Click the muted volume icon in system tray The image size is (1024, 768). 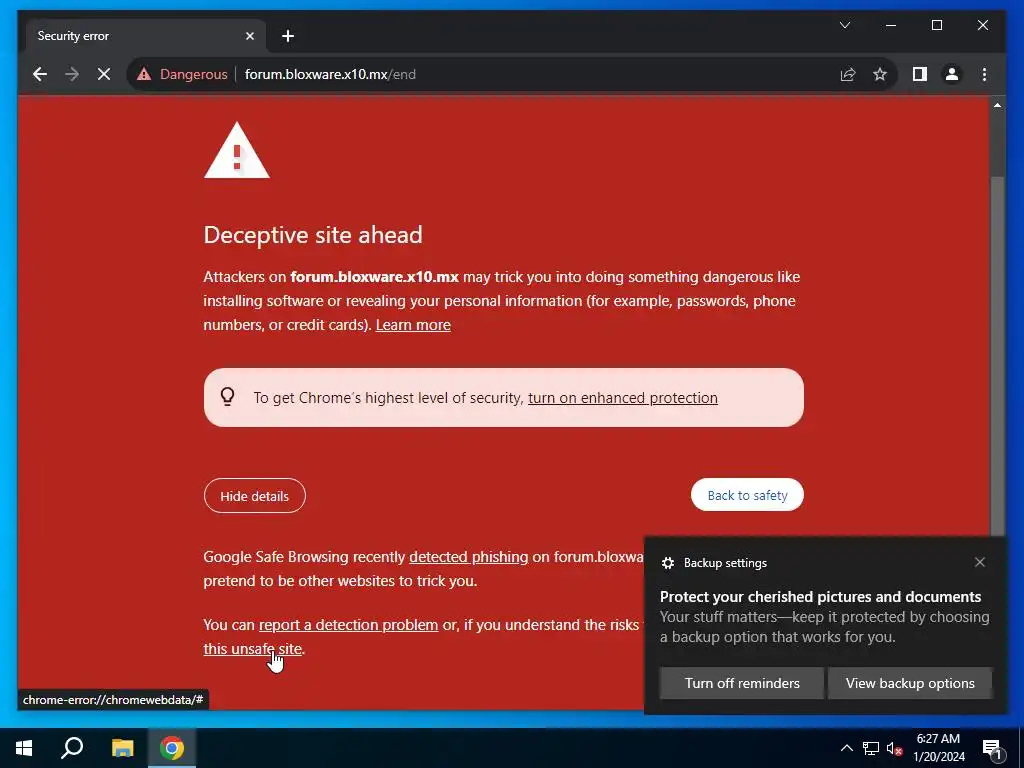[x=894, y=748]
